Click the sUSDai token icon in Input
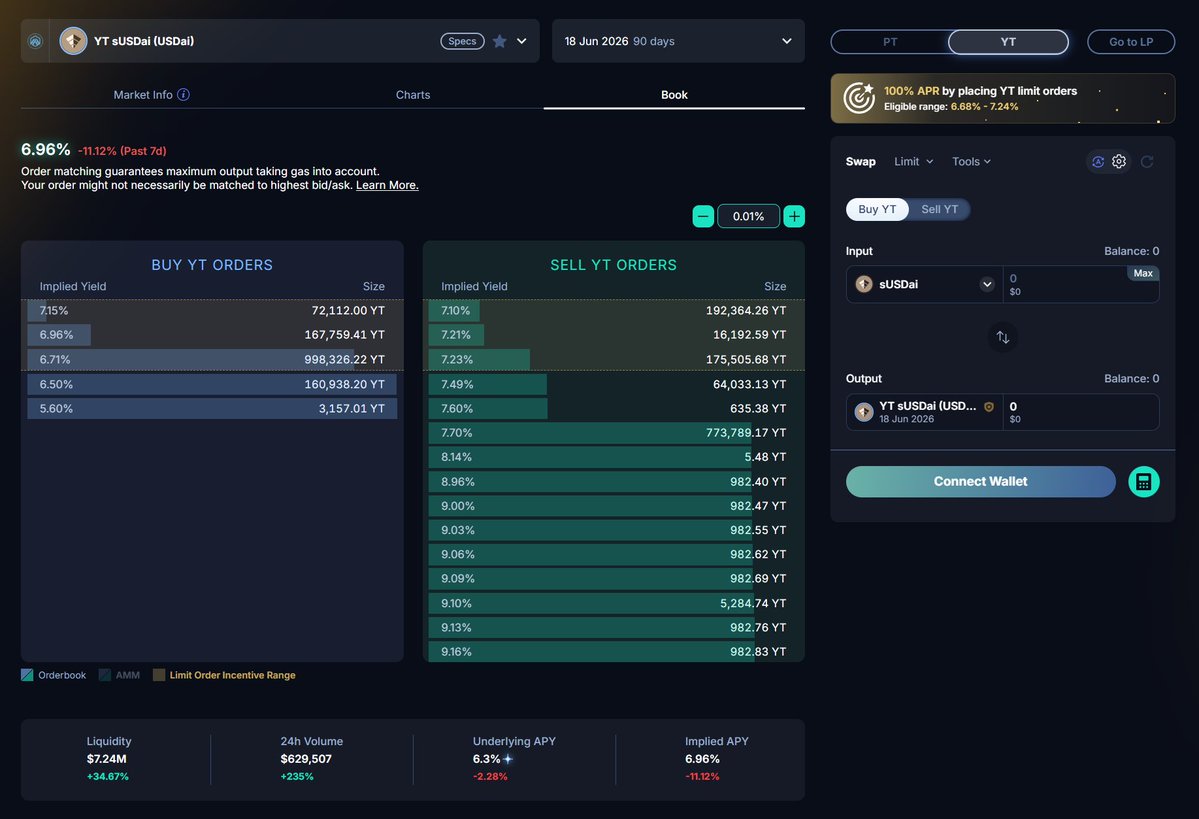 pyautogui.click(x=864, y=284)
